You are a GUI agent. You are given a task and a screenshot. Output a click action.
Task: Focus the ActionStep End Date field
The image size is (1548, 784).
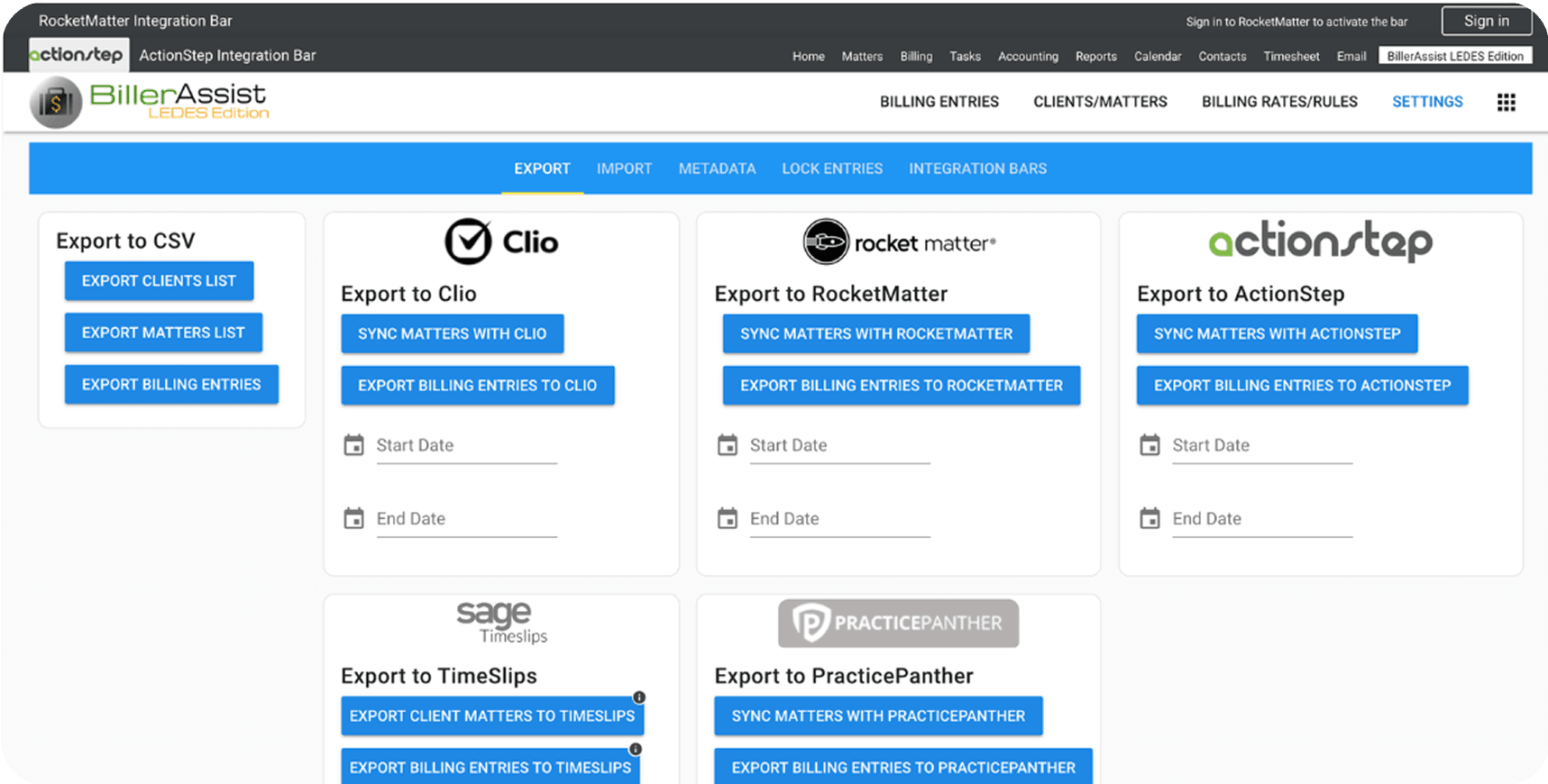(1263, 520)
